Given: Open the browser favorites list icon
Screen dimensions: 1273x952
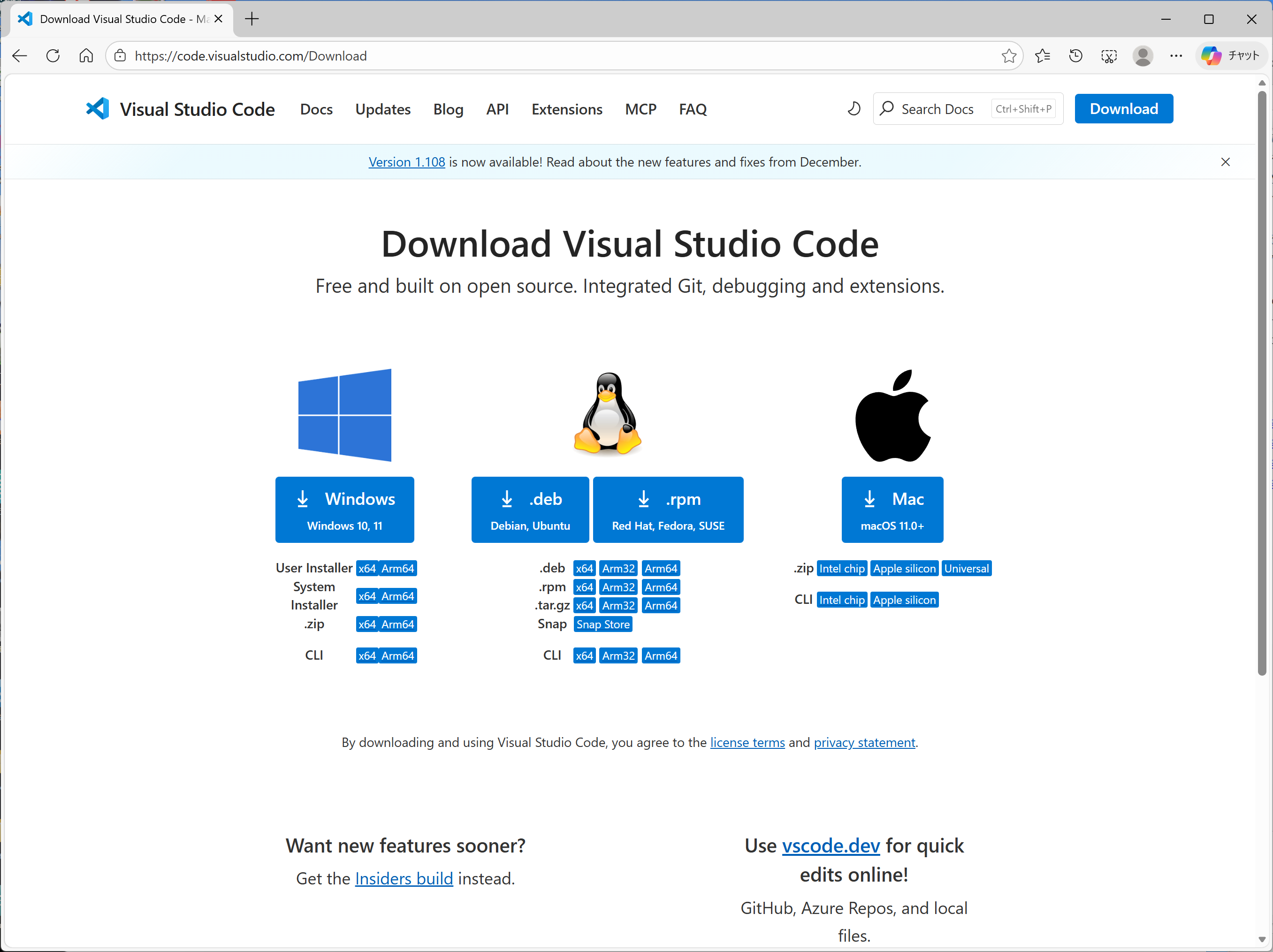Looking at the screenshot, I should [x=1042, y=56].
